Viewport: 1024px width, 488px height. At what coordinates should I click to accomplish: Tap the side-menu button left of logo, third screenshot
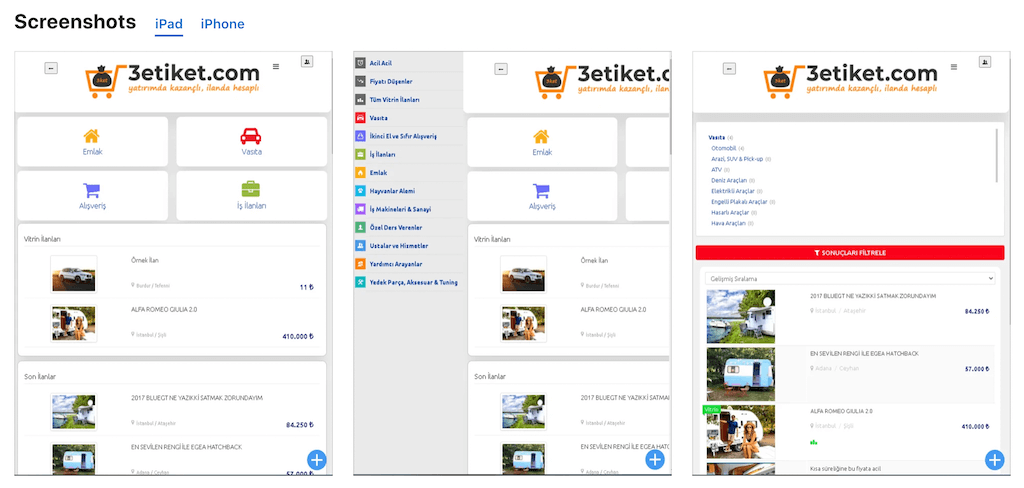pyautogui.click(x=729, y=69)
